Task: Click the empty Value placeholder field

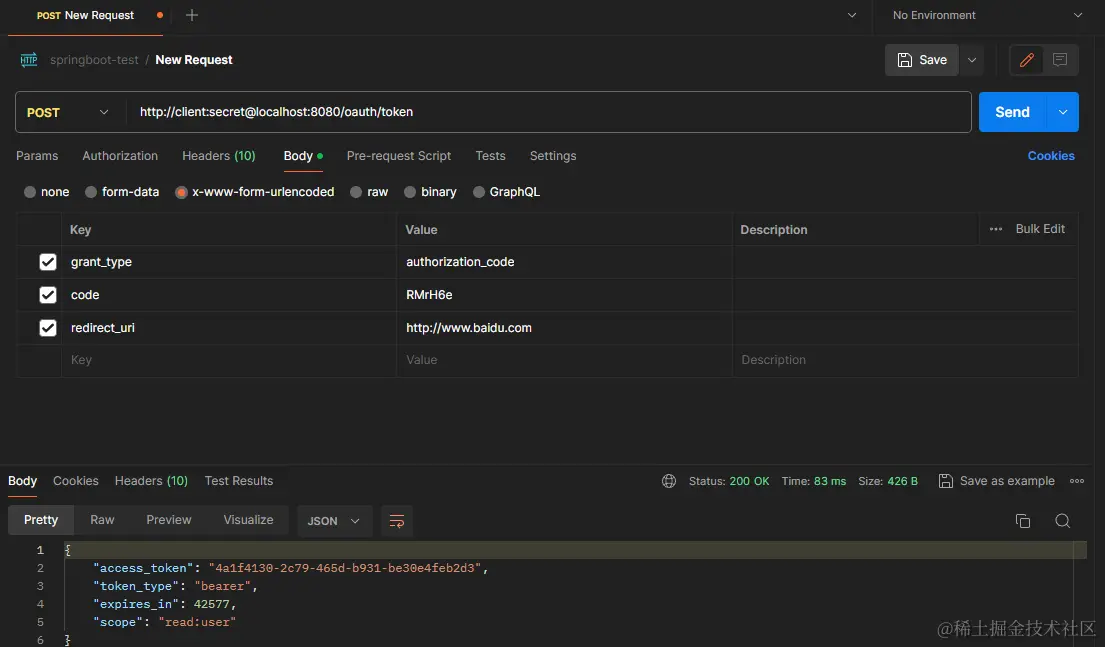Action: (564, 360)
